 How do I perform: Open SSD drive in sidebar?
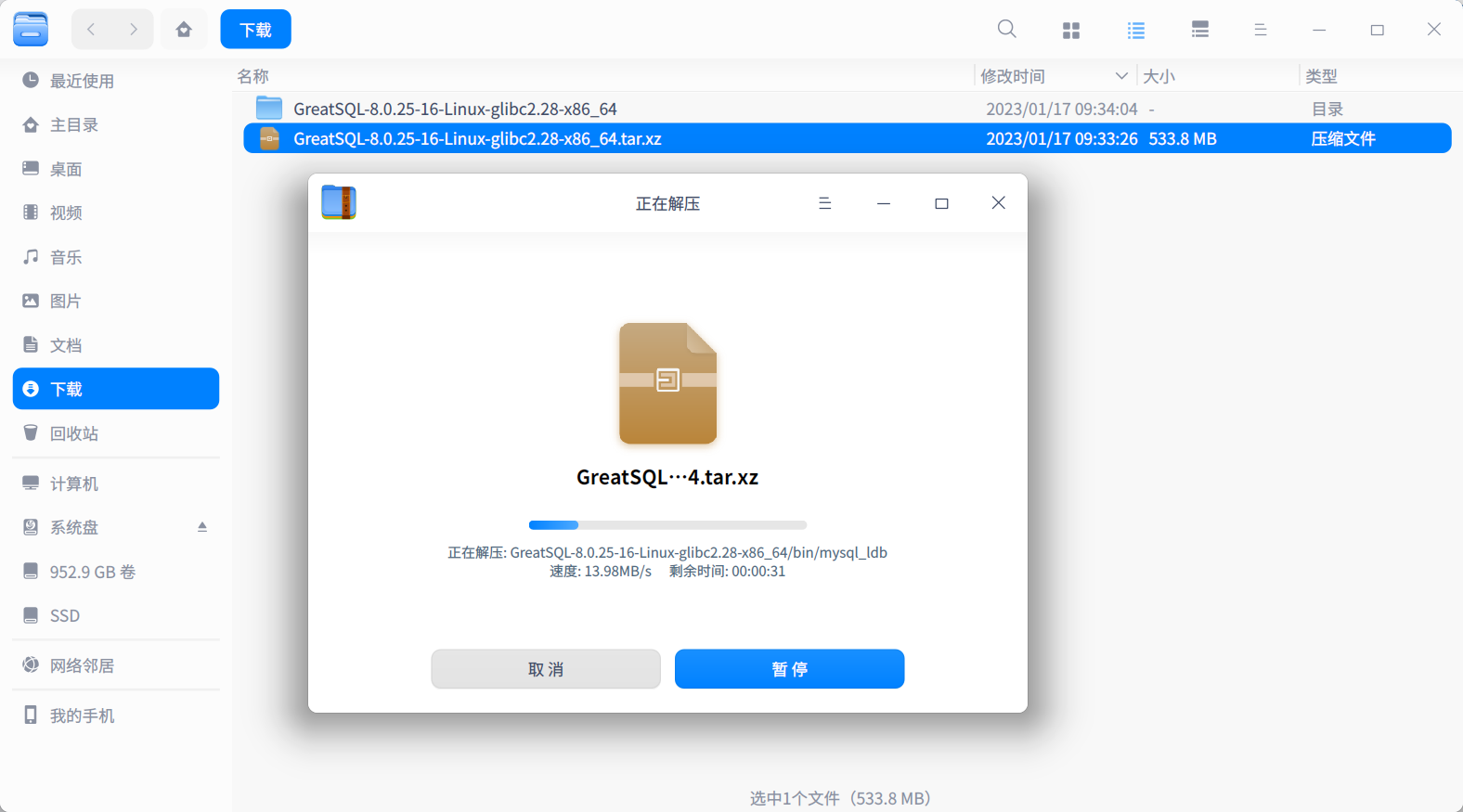116,615
